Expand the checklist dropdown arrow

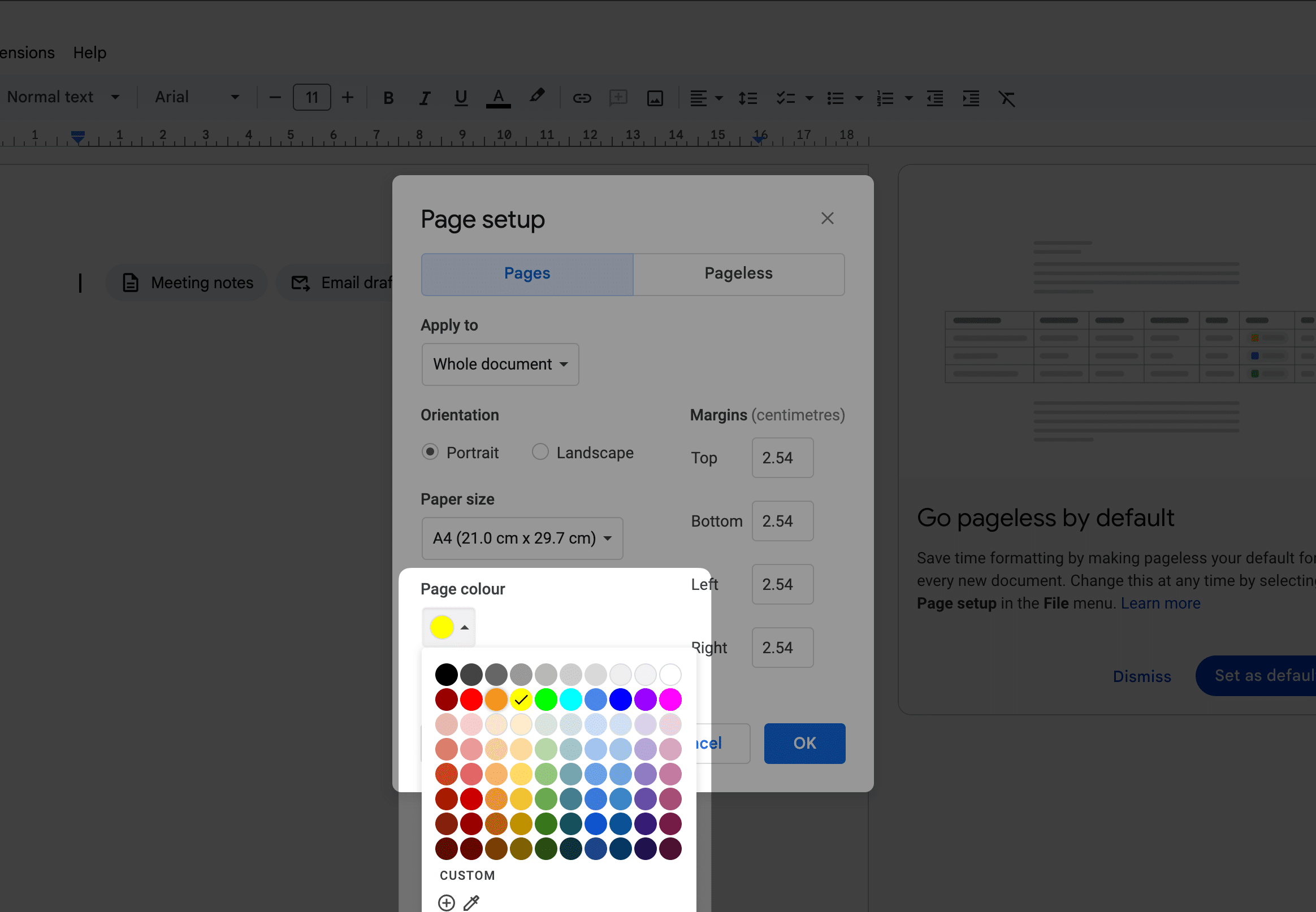[809, 98]
